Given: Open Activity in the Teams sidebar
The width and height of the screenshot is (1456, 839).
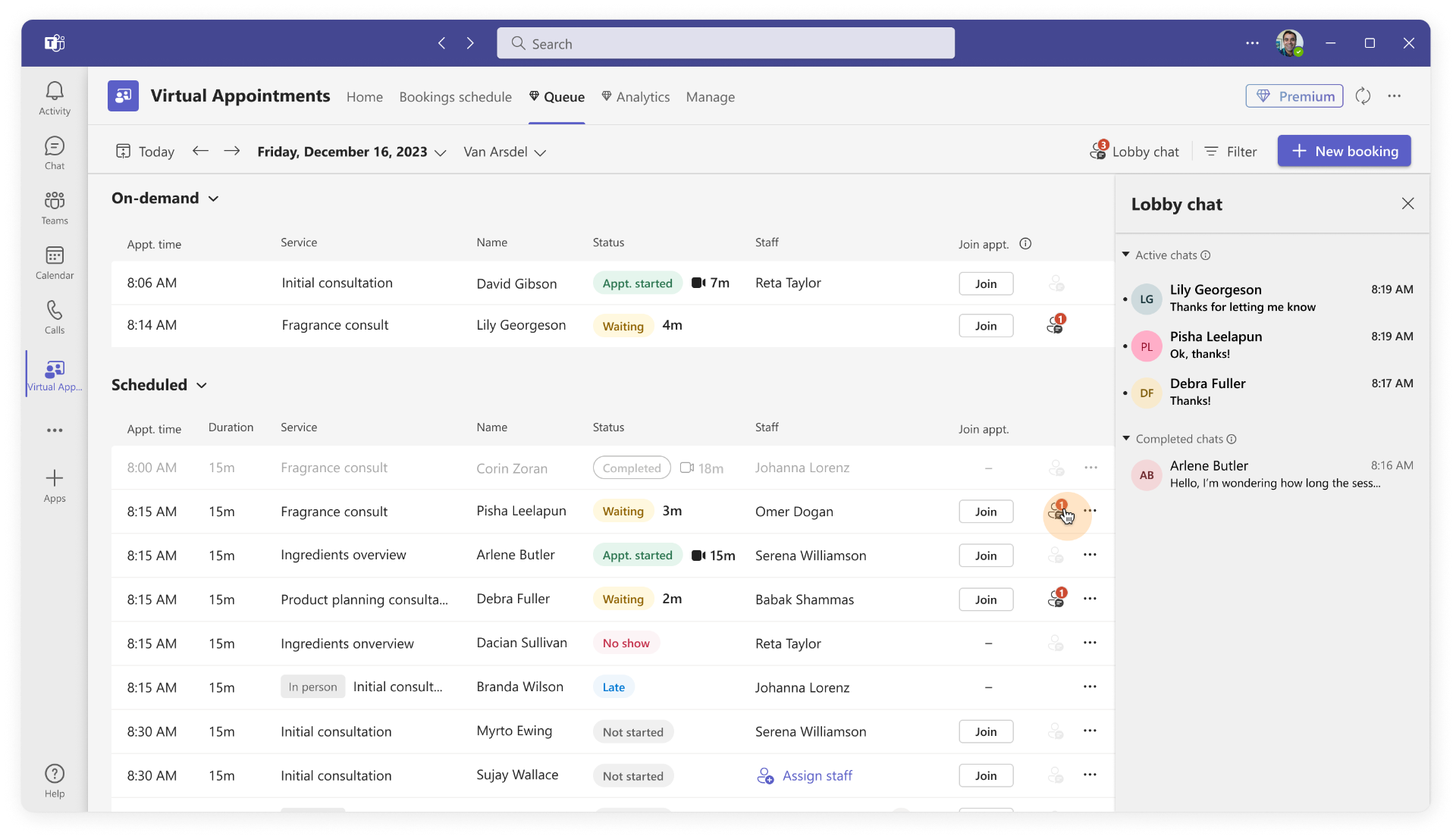Looking at the screenshot, I should 55,99.
